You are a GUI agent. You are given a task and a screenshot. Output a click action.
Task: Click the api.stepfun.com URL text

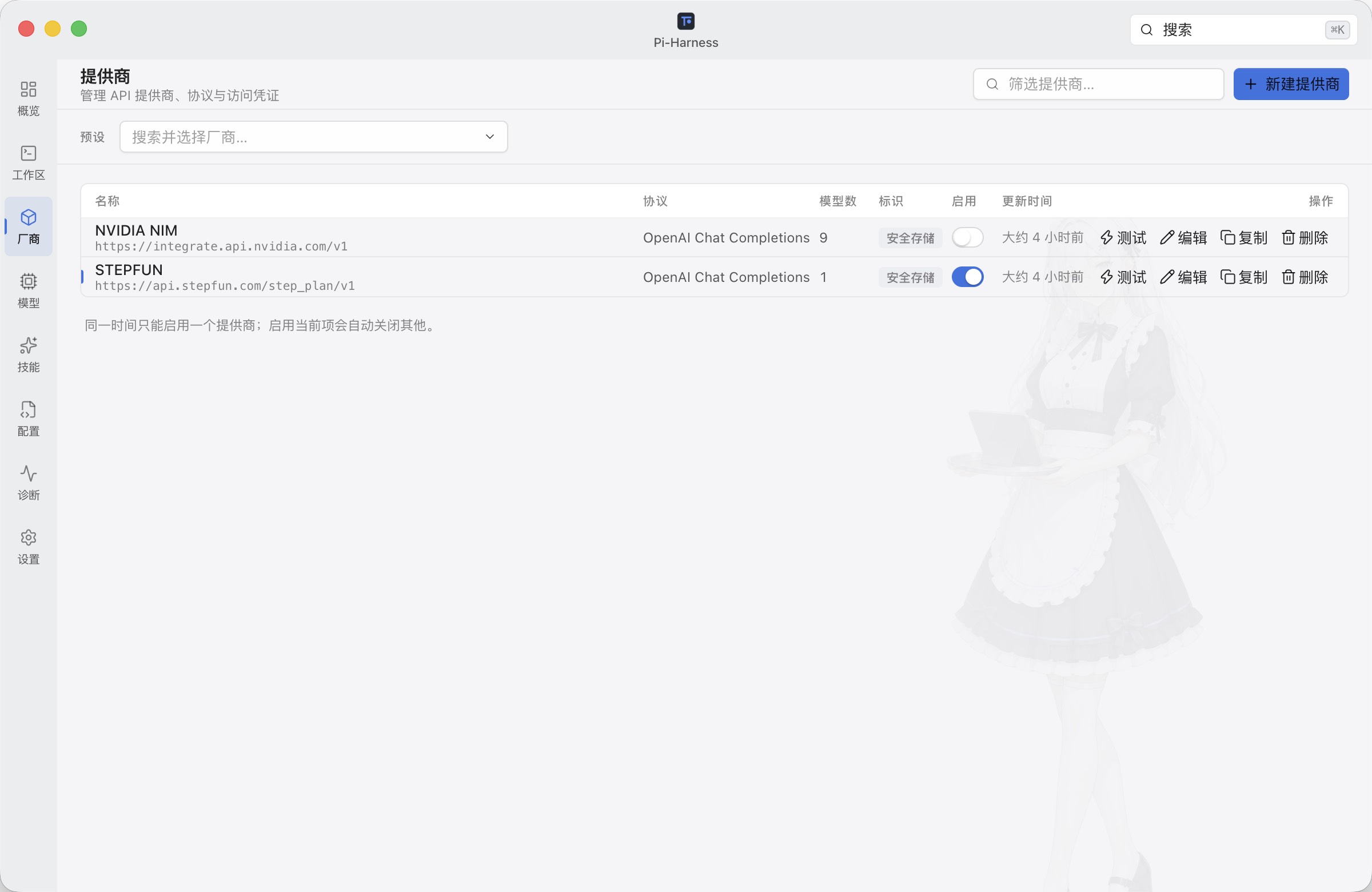pos(225,285)
